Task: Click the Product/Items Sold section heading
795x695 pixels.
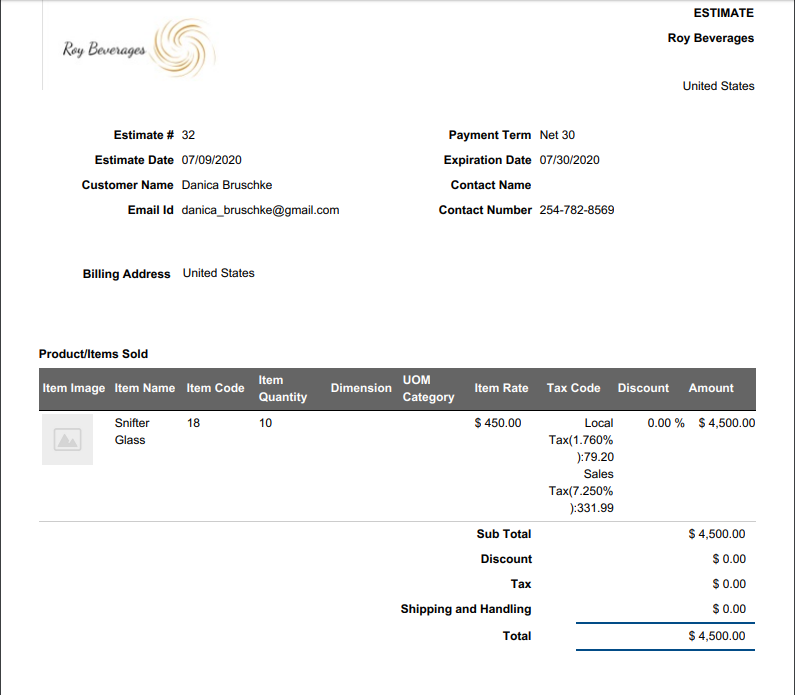Action: tap(93, 354)
